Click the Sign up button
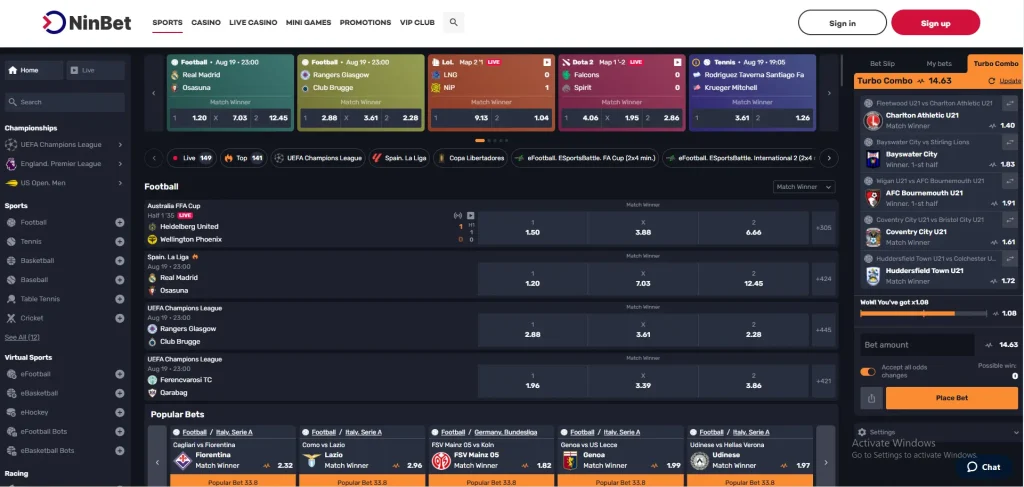Image resolution: width=1024 pixels, height=487 pixels. coord(935,23)
